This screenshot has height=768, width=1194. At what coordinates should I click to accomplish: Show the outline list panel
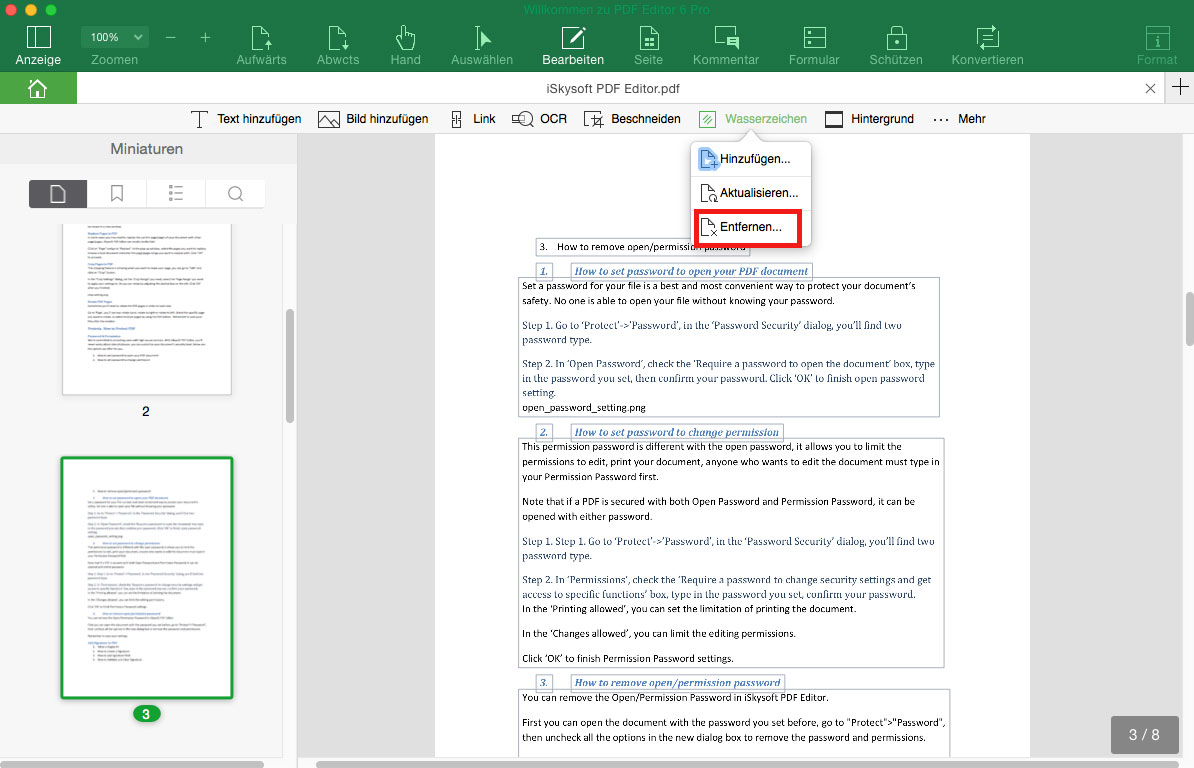176,193
